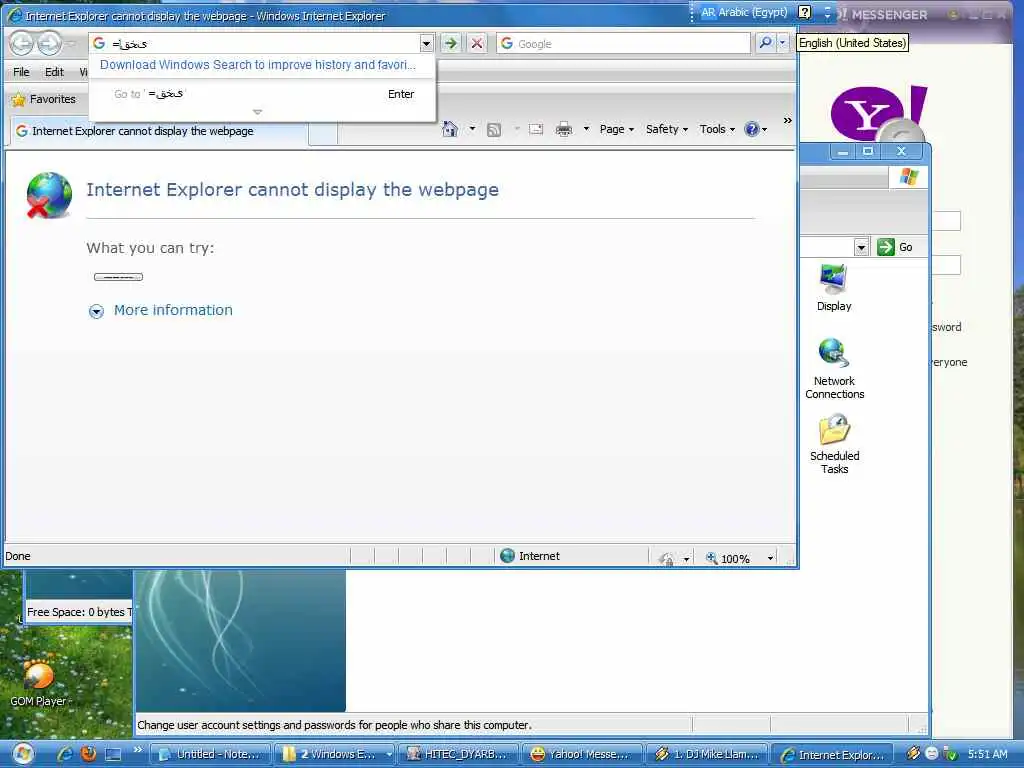1024x768 pixels.
Task: Click the Internet Explorer Forward arrow button
Action: [49, 44]
